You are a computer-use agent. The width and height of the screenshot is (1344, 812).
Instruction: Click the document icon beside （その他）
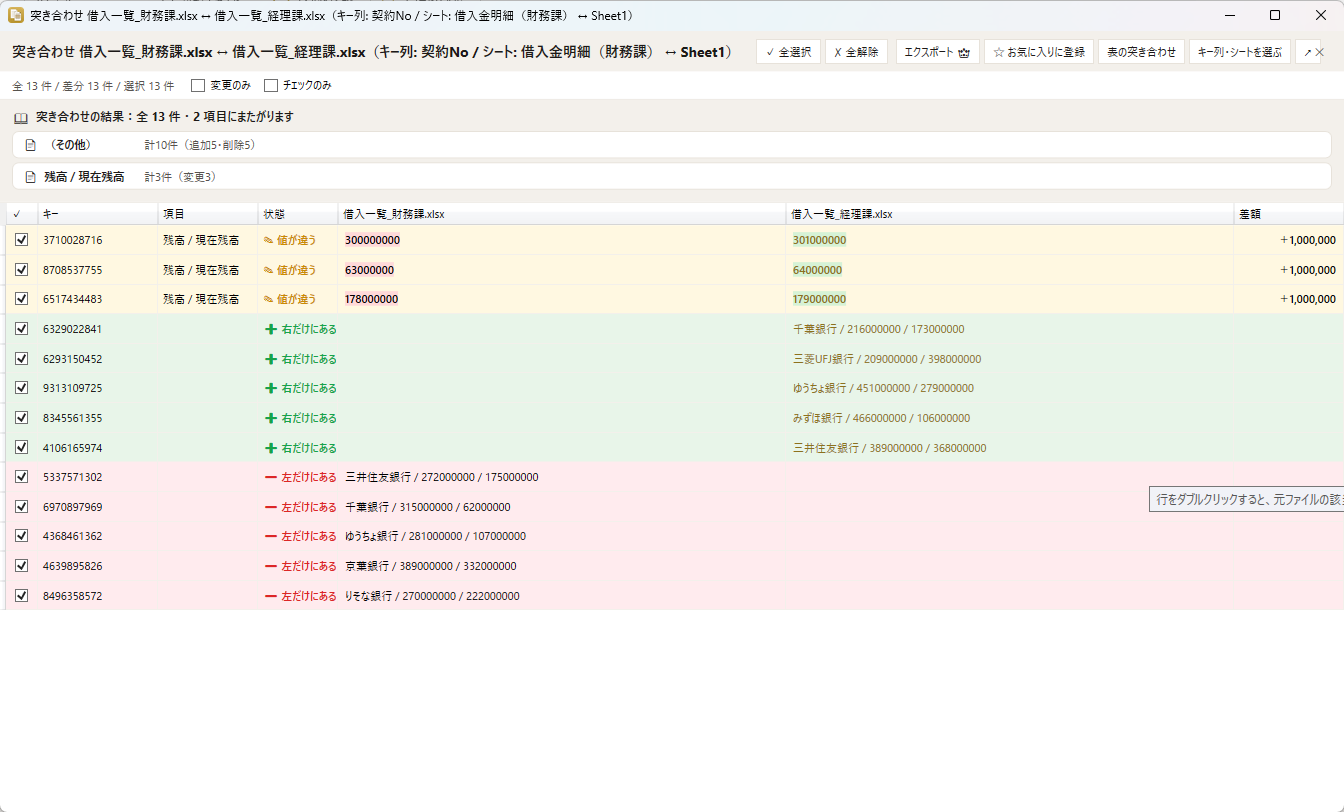tap(30, 145)
